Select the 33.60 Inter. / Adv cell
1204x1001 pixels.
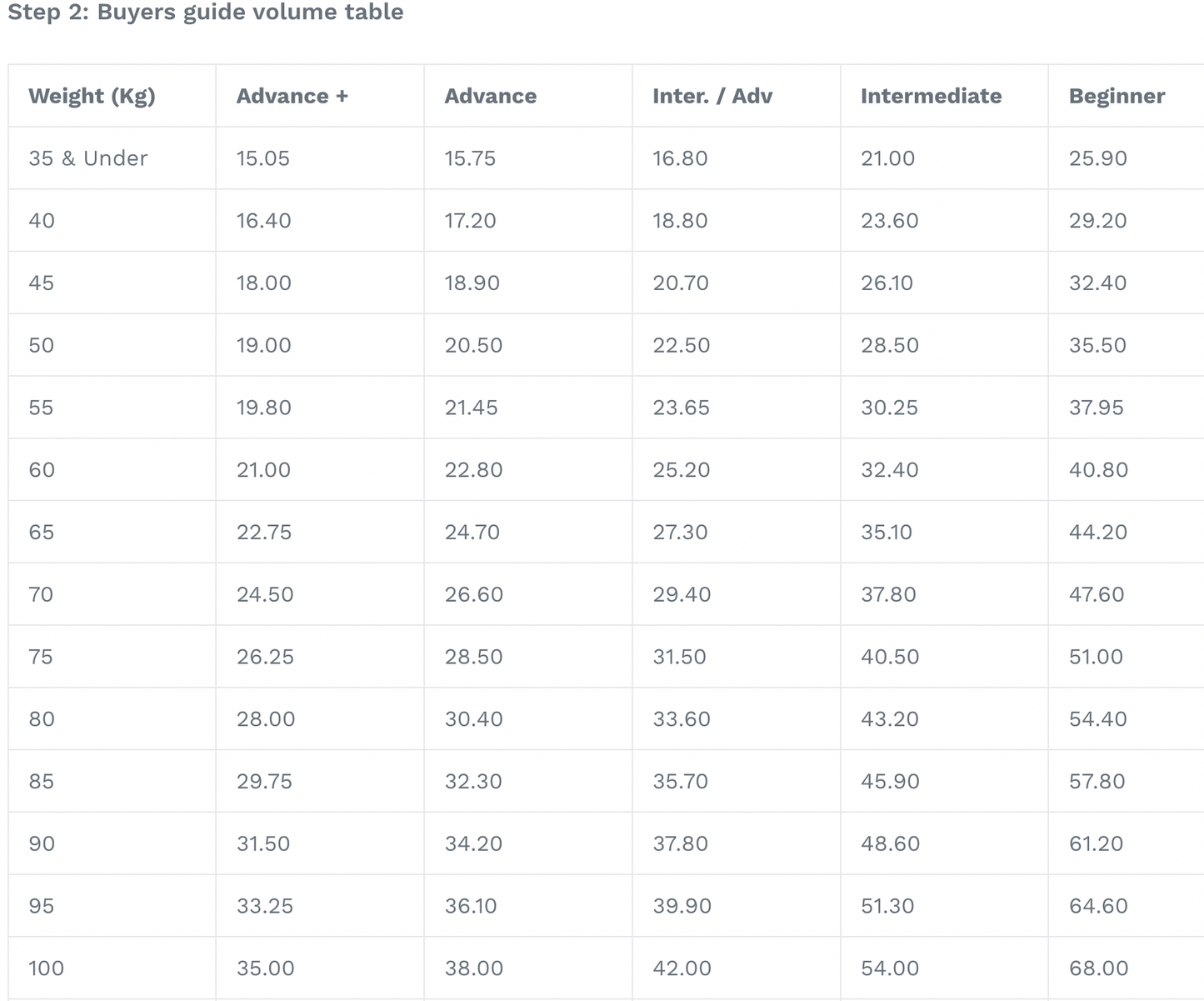pyautogui.click(x=682, y=719)
